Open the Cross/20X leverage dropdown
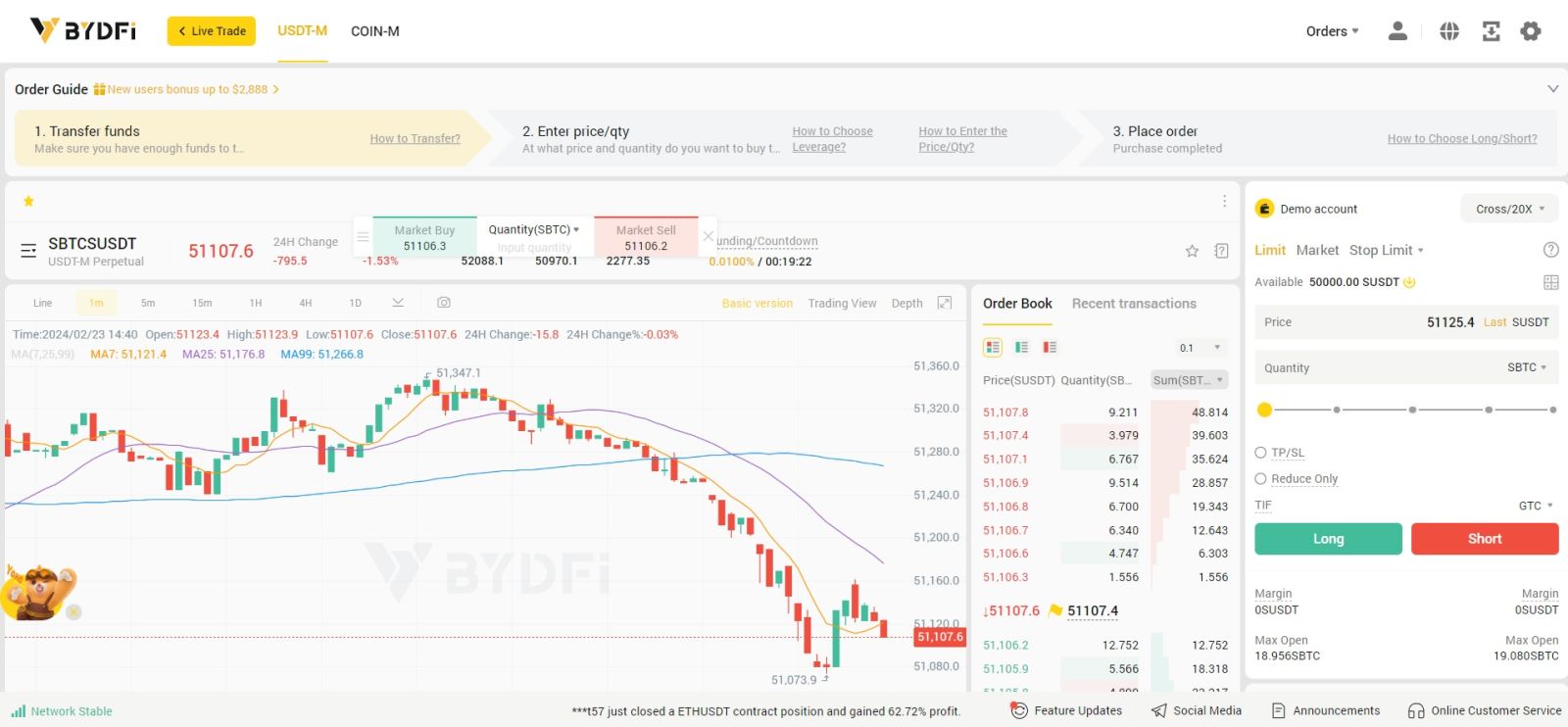The image size is (1568, 727). click(1509, 209)
